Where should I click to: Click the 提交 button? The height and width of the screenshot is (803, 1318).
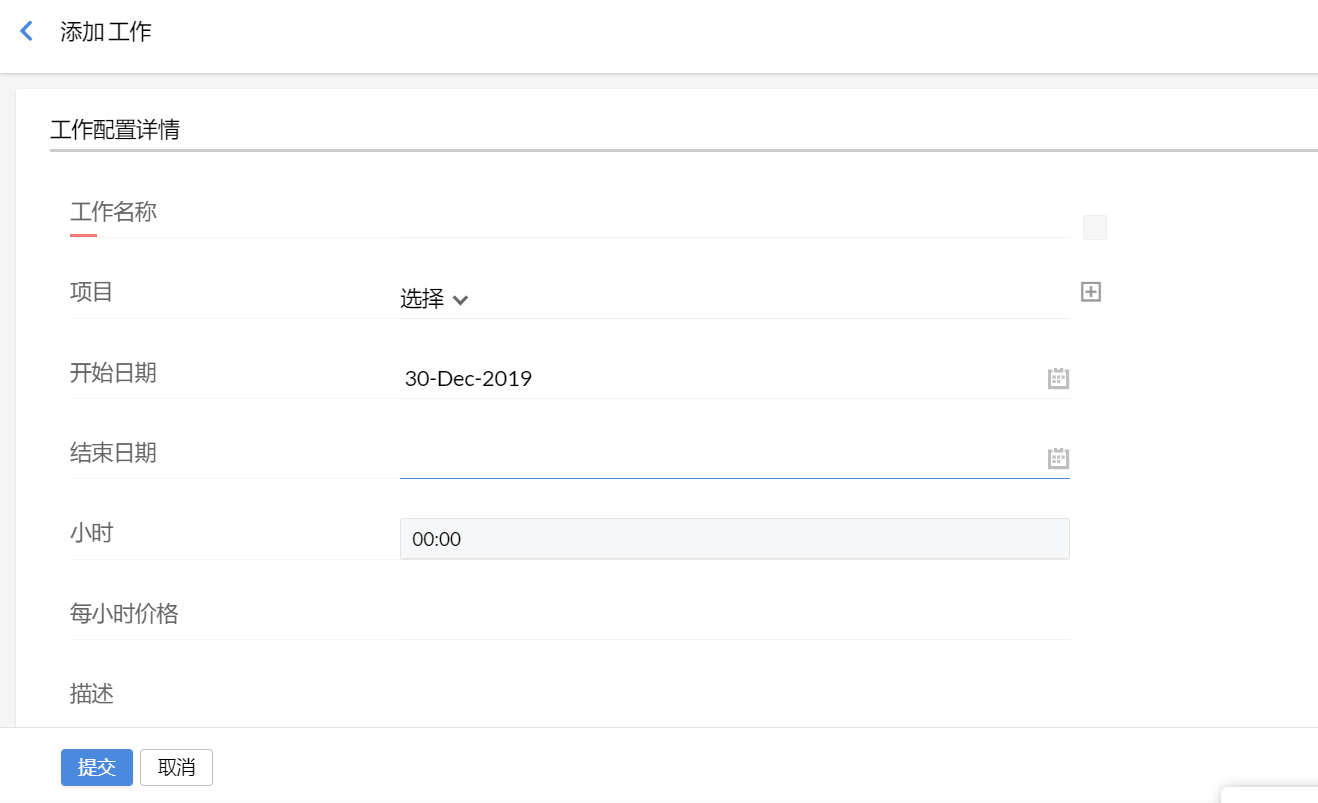coord(97,768)
